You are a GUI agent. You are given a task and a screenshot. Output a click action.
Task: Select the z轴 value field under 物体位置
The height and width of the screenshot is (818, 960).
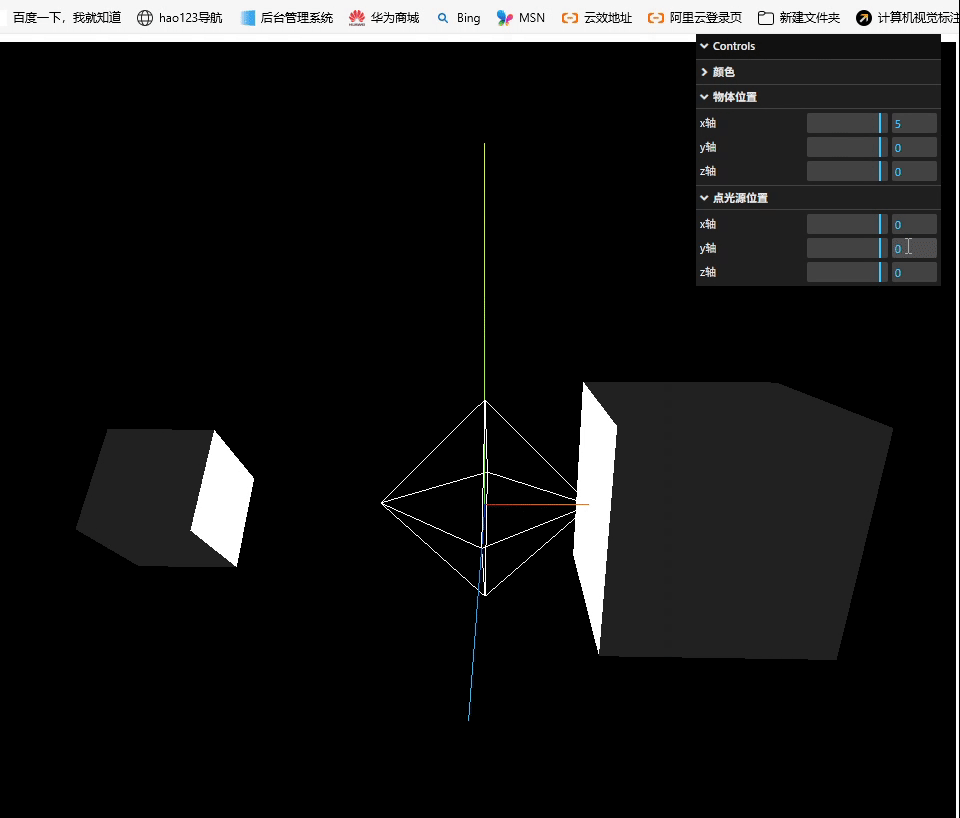click(x=913, y=171)
